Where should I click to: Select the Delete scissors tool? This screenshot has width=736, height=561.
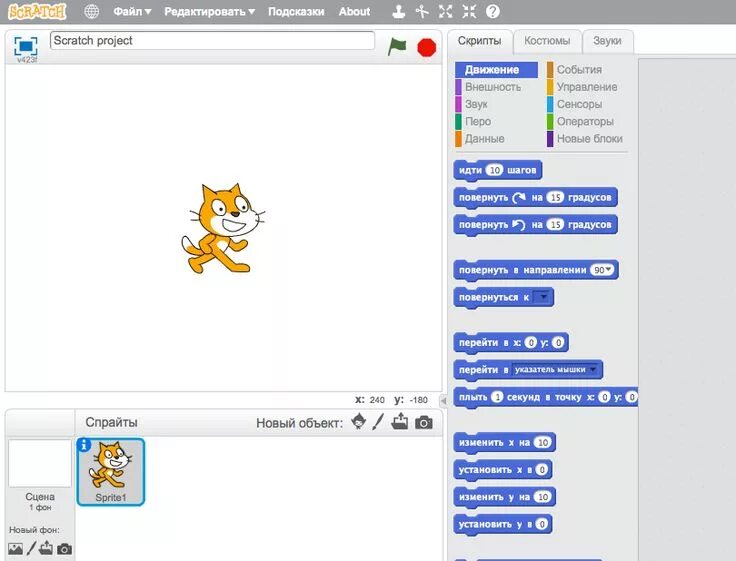pyautogui.click(x=422, y=11)
